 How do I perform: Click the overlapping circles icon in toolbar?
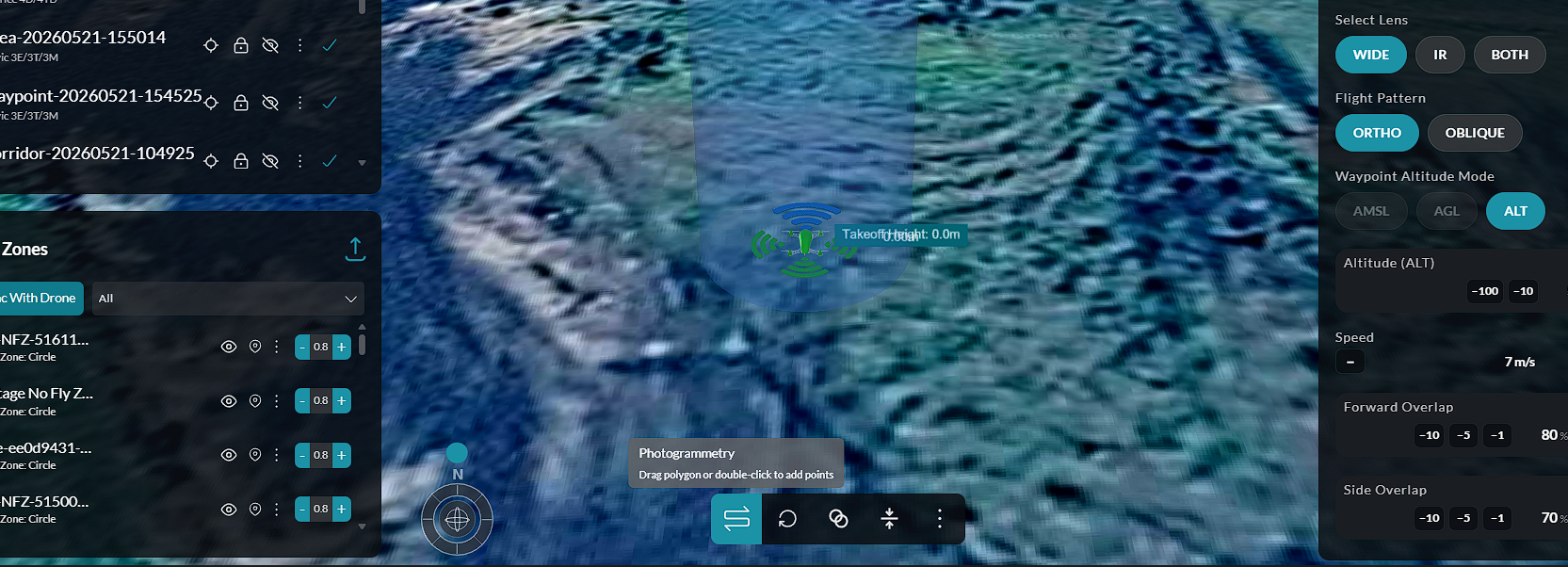[x=838, y=518]
